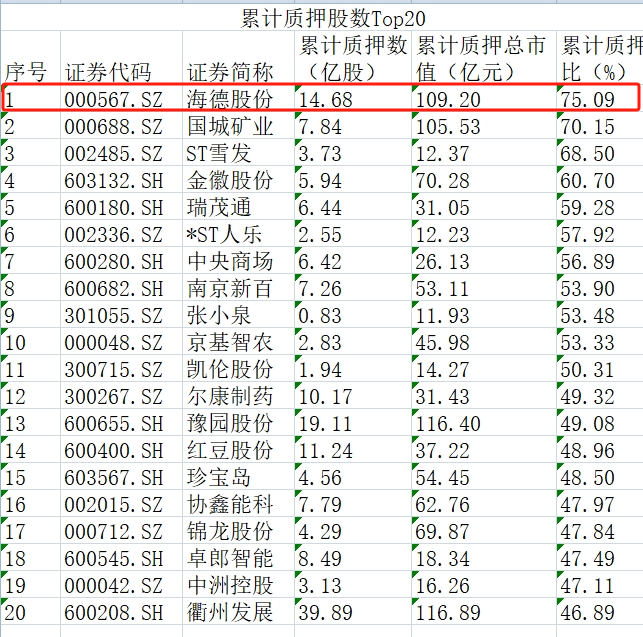Select the cell with value 70.15
Screen dimensions: 643x637
pyautogui.click(x=600, y=125)
